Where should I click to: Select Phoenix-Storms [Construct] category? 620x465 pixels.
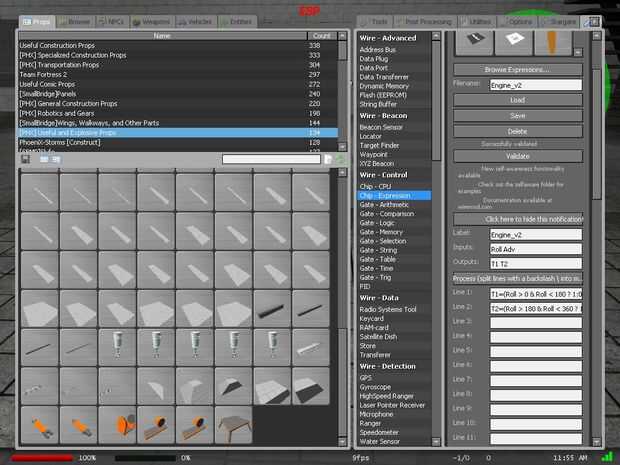(x=178, y=142)
